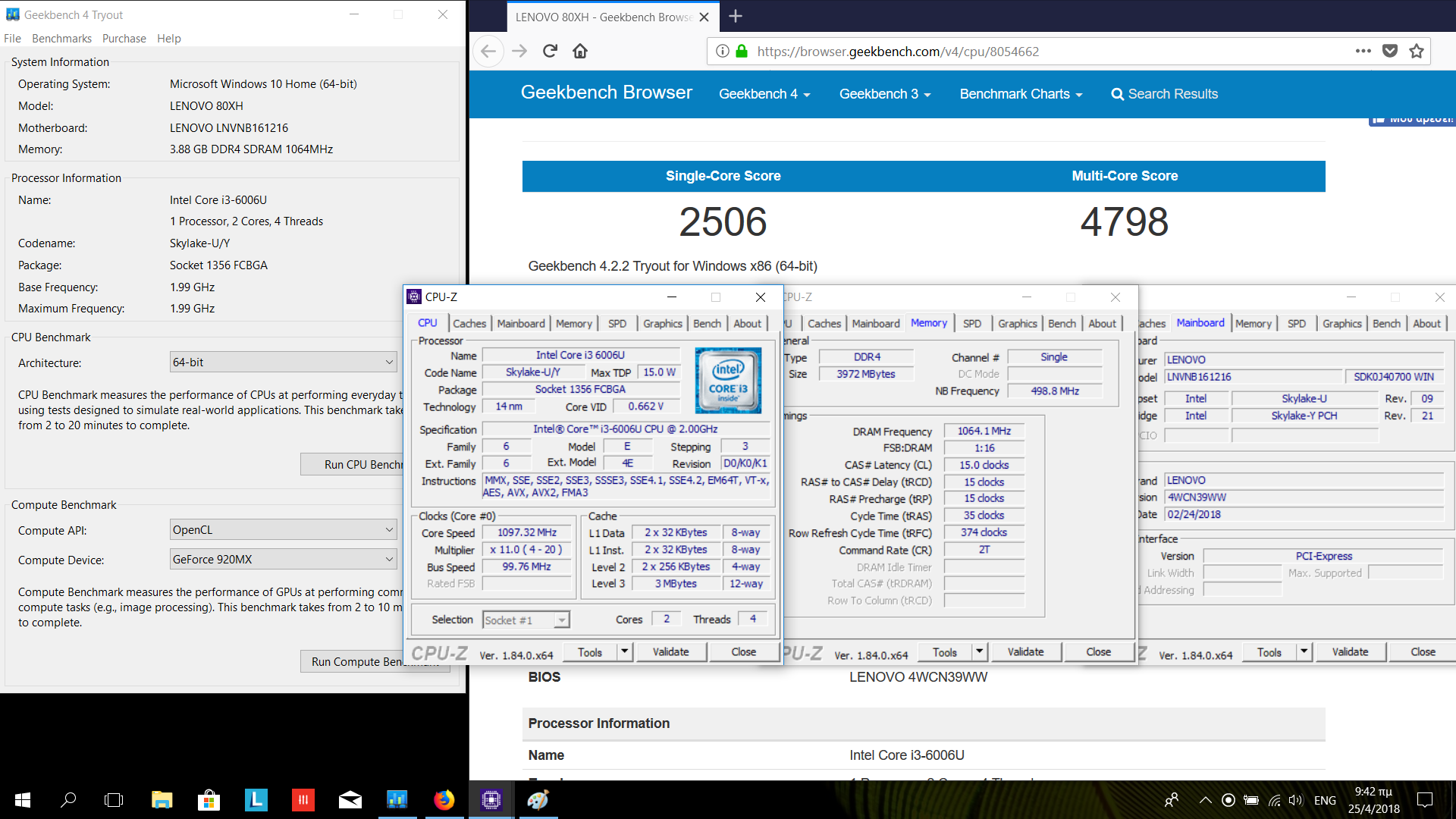Open Tools dropdown arrow in front CPU-Z

click(625, 651)
